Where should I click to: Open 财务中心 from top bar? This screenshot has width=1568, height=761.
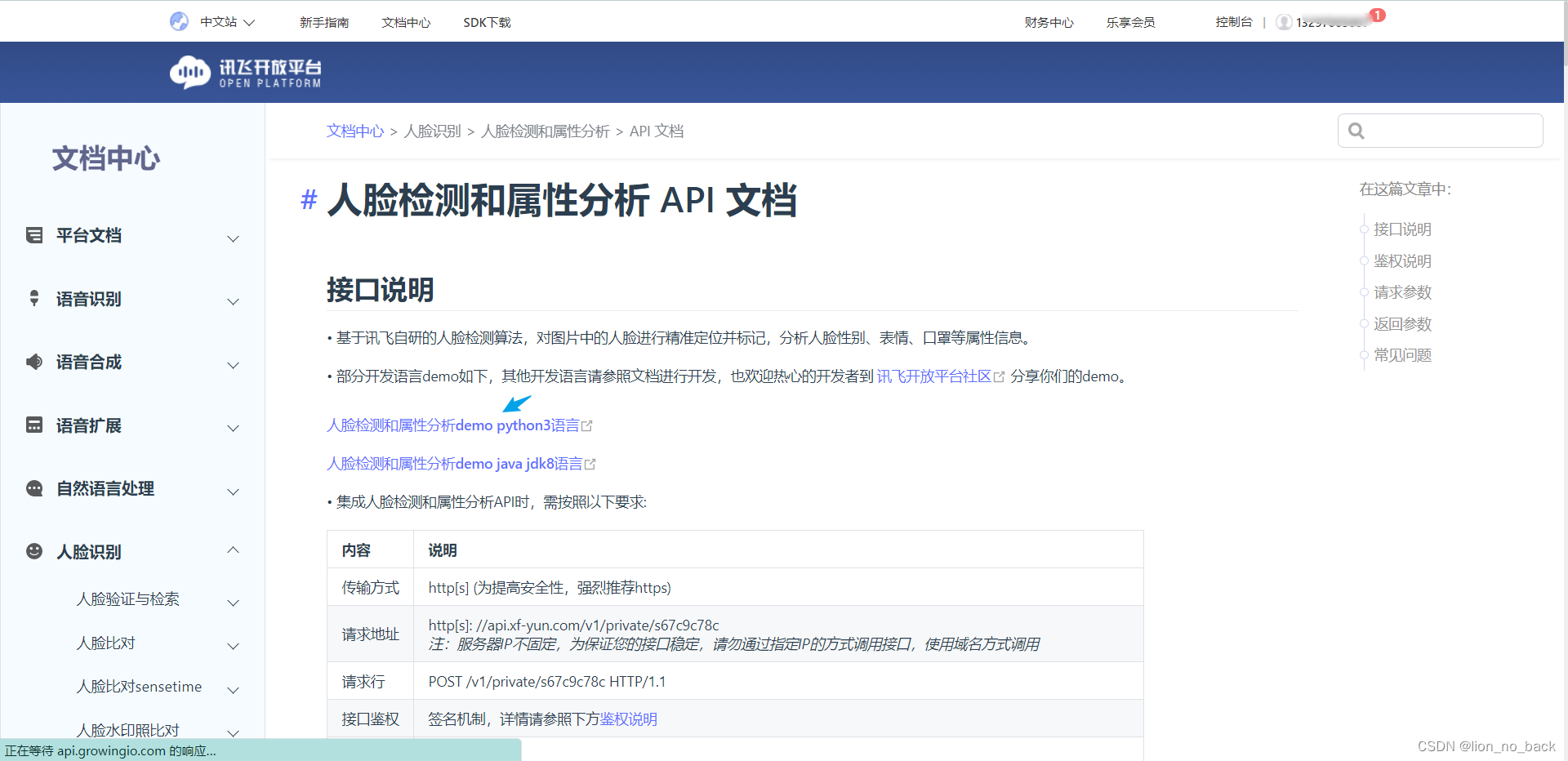pos(1049,22)
